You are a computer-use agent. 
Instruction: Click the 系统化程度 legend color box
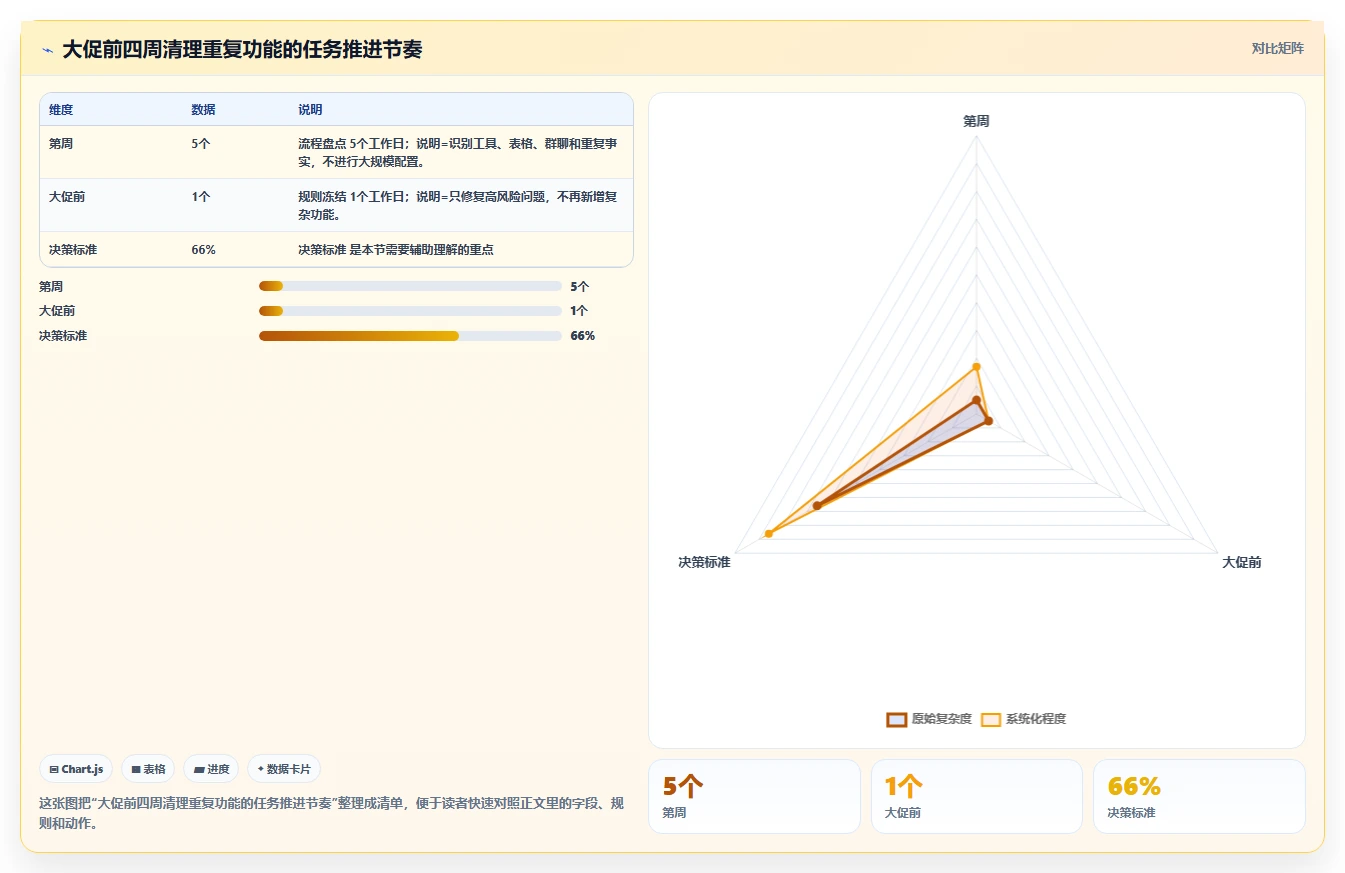(990, 719)
